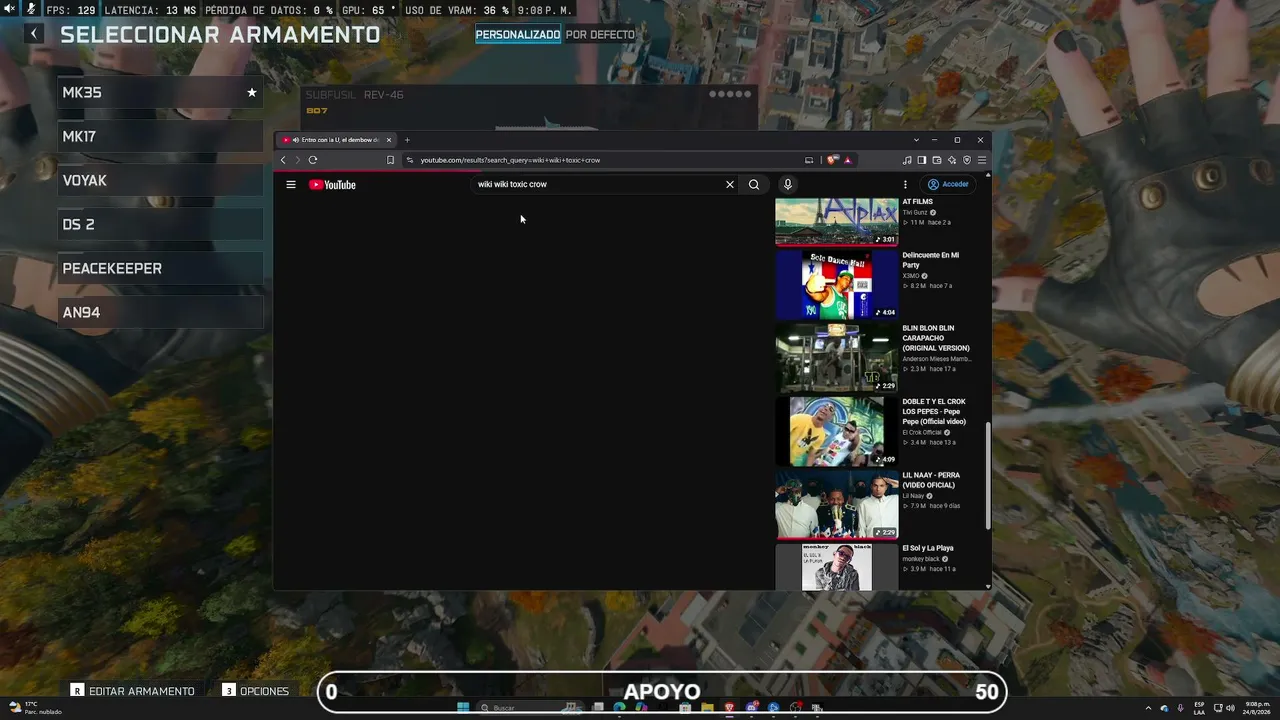Open the browser main menu
This screenshot has width=1280, height=720.
(x=982, y=160)
